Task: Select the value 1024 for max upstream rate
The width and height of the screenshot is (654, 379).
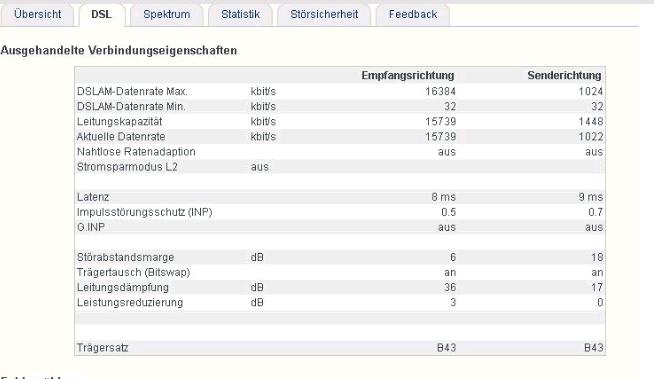Action: [x=591, y=91]
